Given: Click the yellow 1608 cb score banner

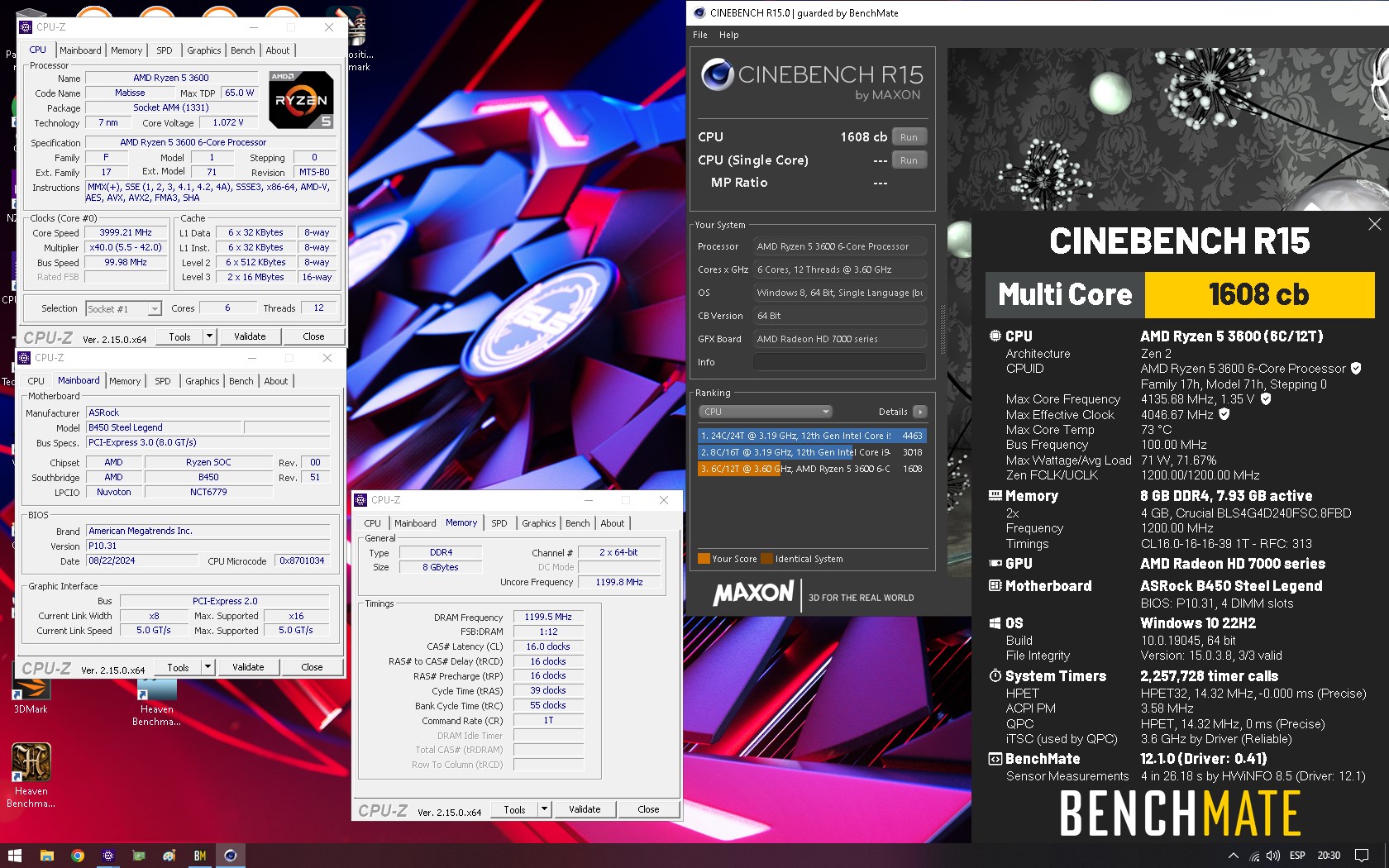Looking at the screenshot, I should click(x=1259, y=295).
